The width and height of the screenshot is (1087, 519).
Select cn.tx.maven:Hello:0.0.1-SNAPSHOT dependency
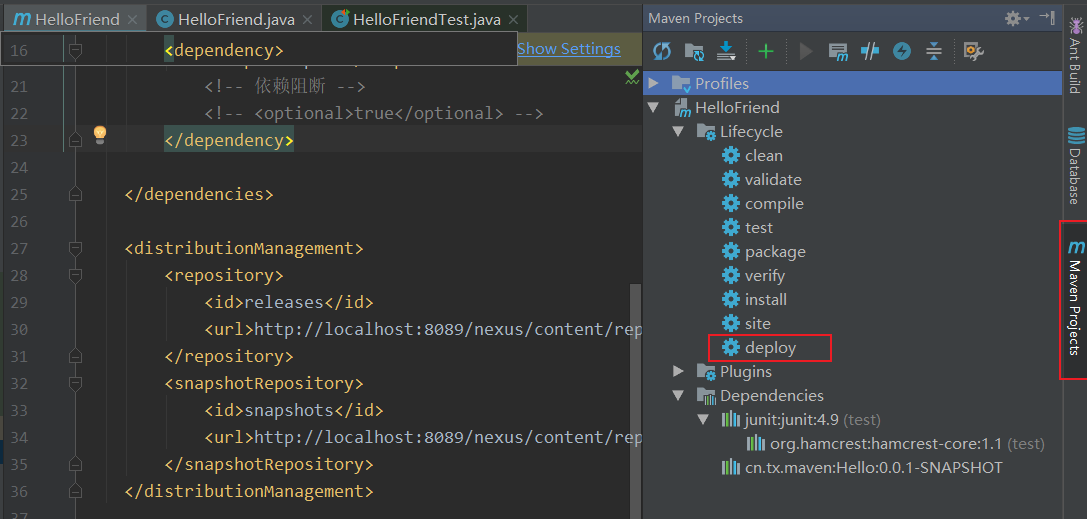click(873, 468)
